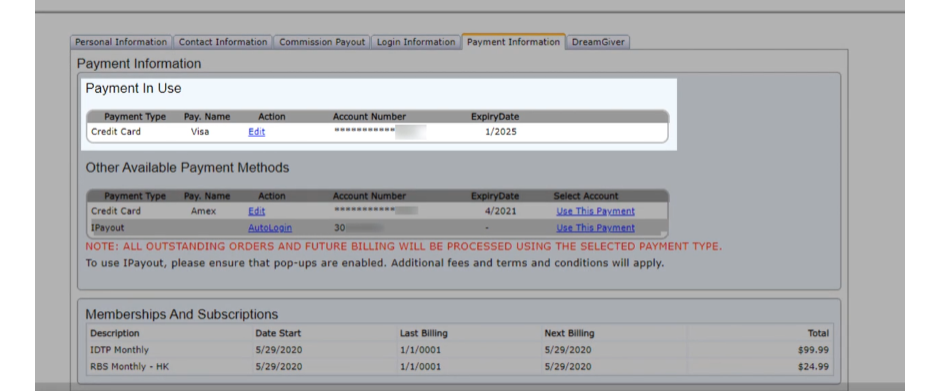
Task: Edit the Visa credit card
Action: 256,132
